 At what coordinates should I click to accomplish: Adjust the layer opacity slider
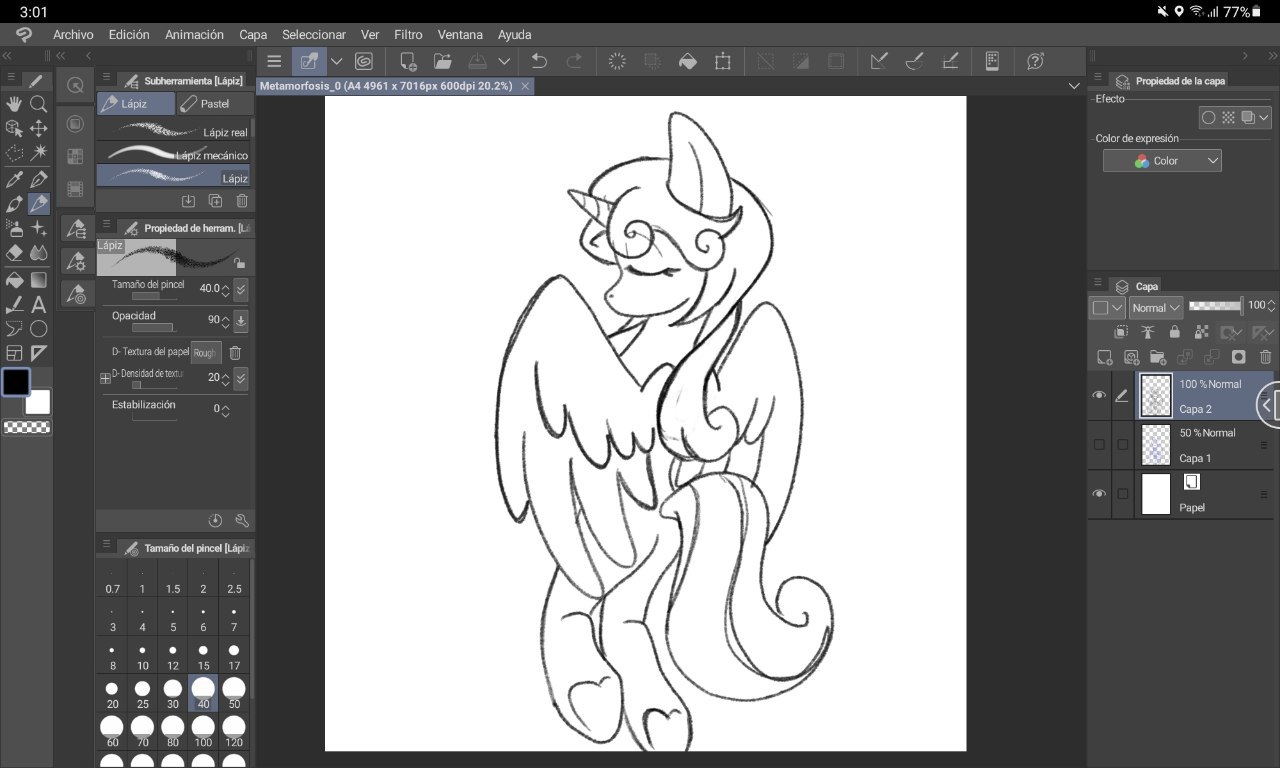coord(1215,305)
